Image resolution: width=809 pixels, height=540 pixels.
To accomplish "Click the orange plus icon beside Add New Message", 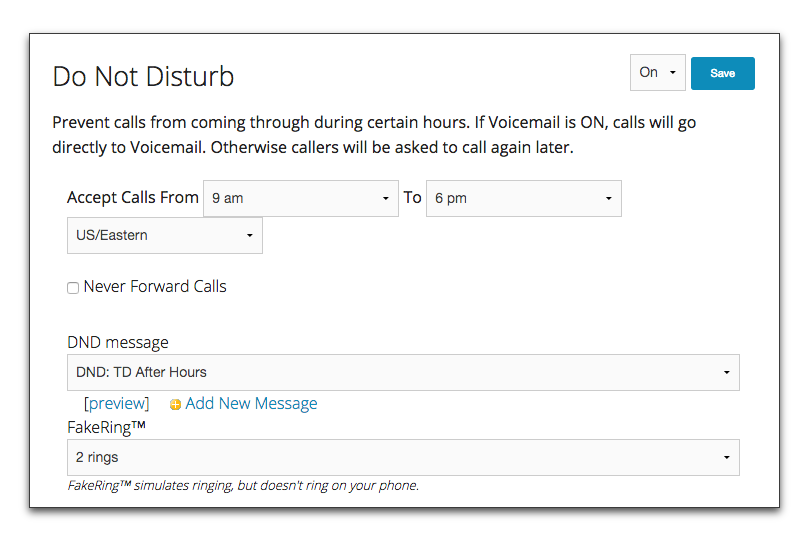I will (175, 405).
